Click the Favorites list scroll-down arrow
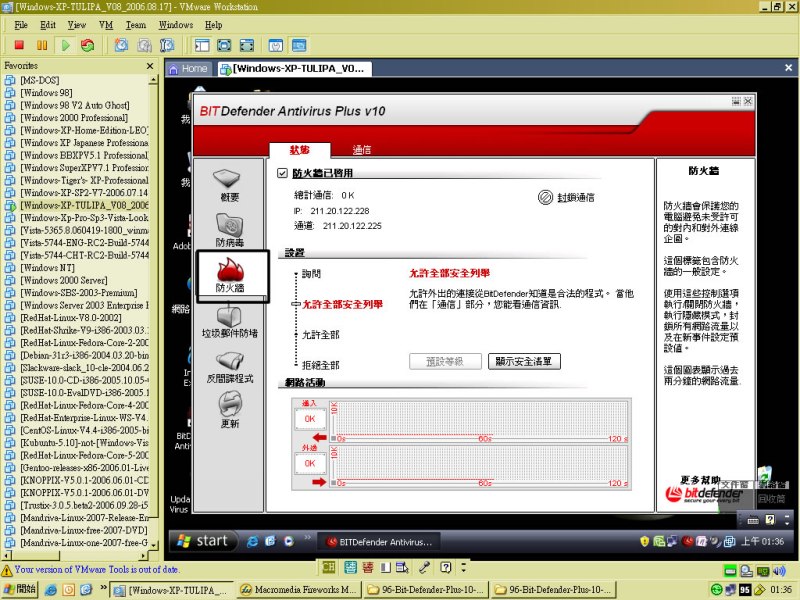 pos(153,544)
